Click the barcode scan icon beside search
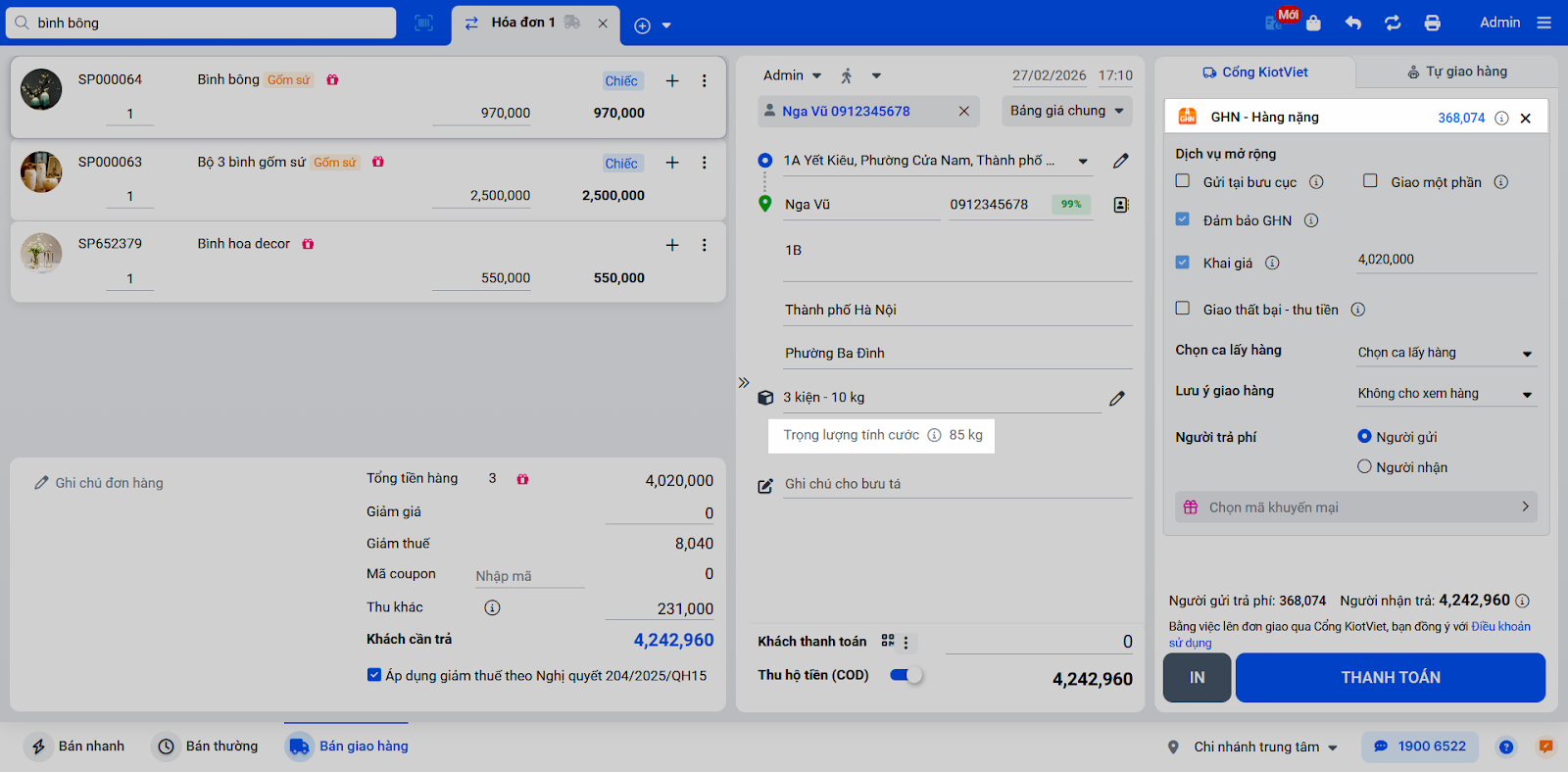 click(423, 23)
